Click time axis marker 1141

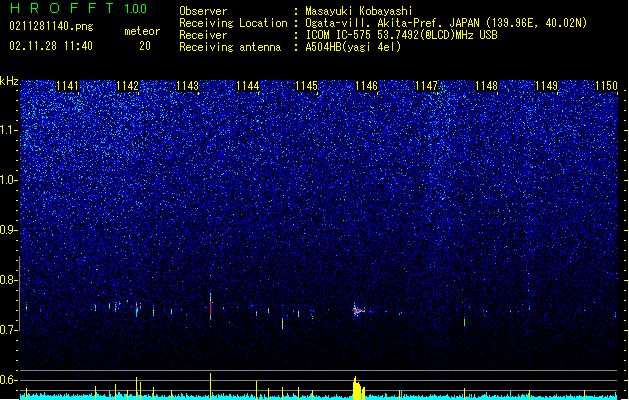click(x=67, y=86)
